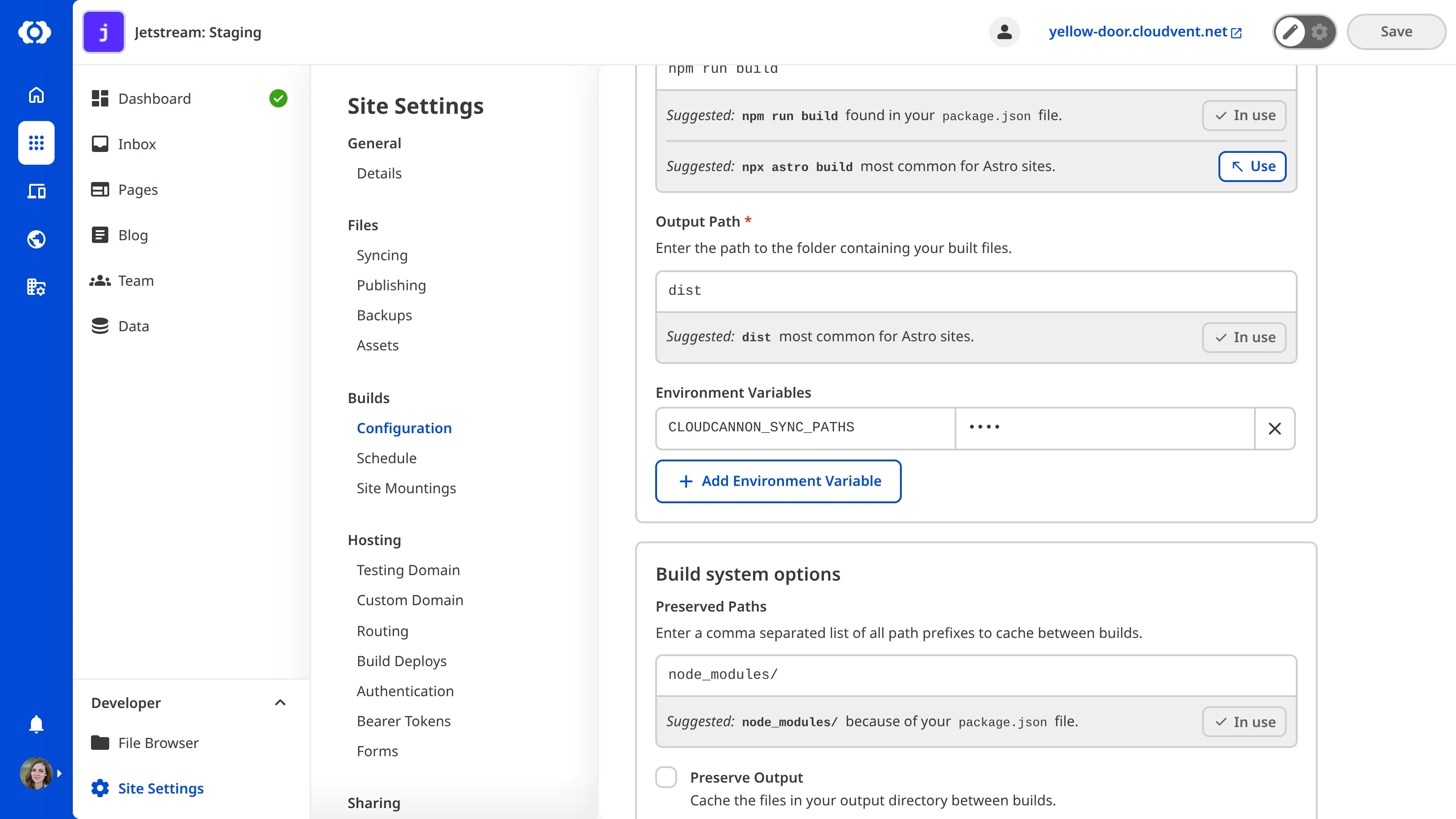The image size is (1456, 819).
Task: Open the File Browser
Action: [158, 743]
